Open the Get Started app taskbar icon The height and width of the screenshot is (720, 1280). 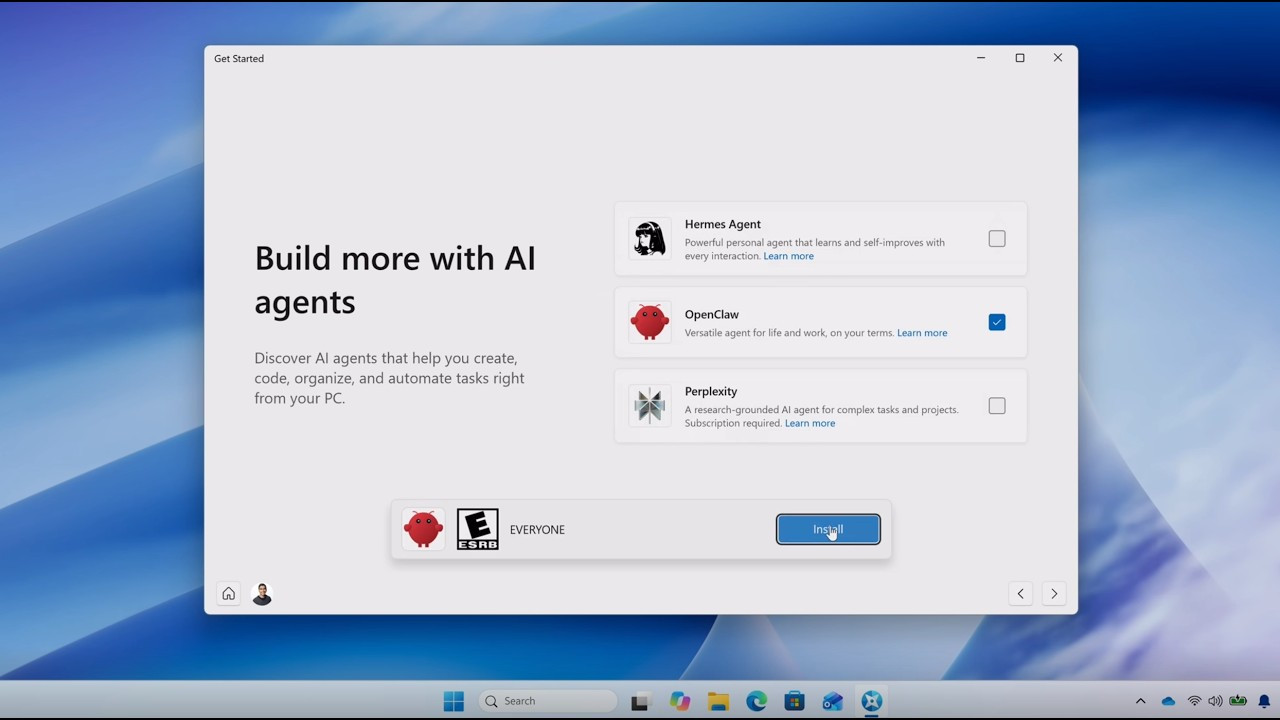click(x=872, y=701)
